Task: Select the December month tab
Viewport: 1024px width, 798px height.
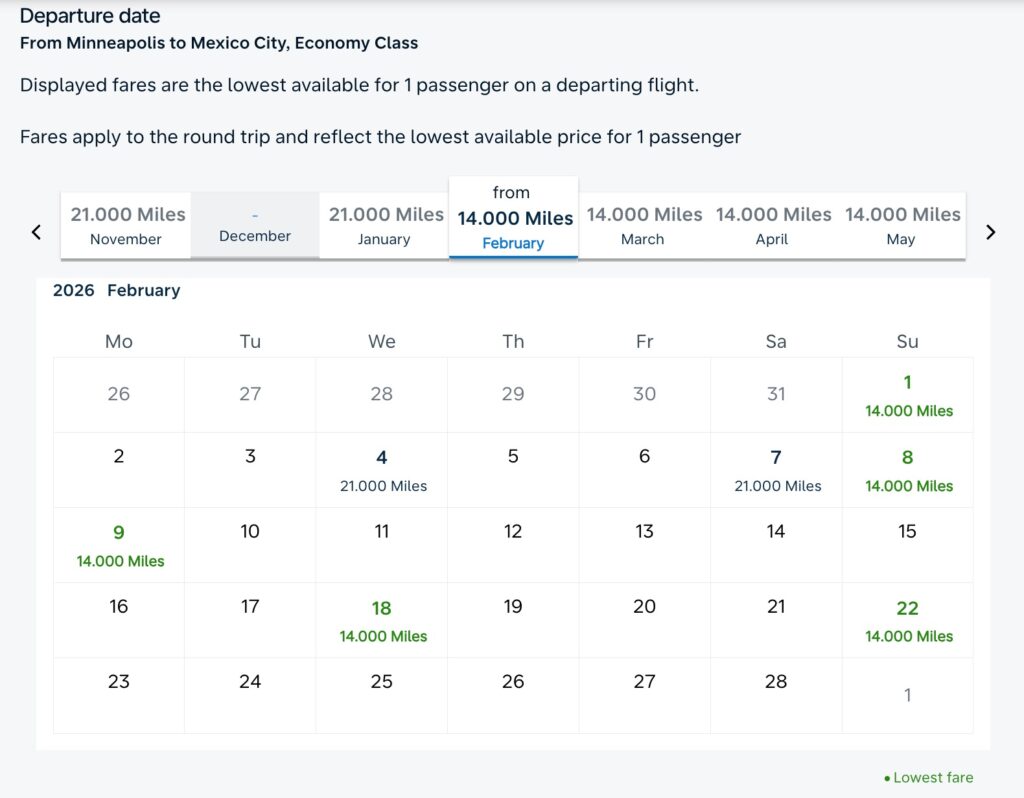Action: pyautogui.click(x=254, y=225)
